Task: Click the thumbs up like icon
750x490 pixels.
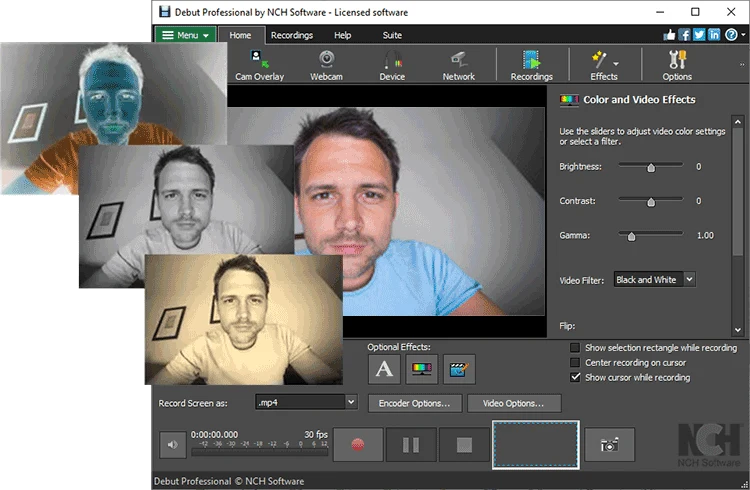Action: click(x=669, y=34)
